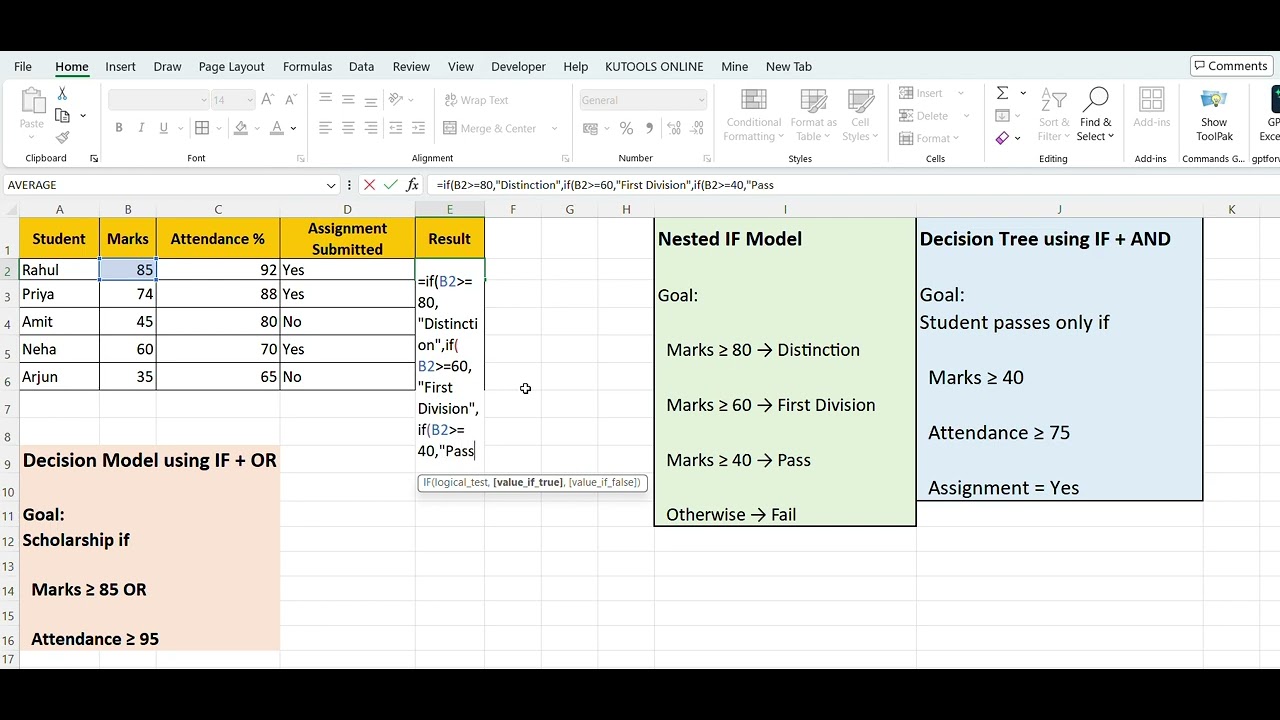The image size is (1280, 720).
Task: Toggle Underline formatting
Action: point(163,128)
